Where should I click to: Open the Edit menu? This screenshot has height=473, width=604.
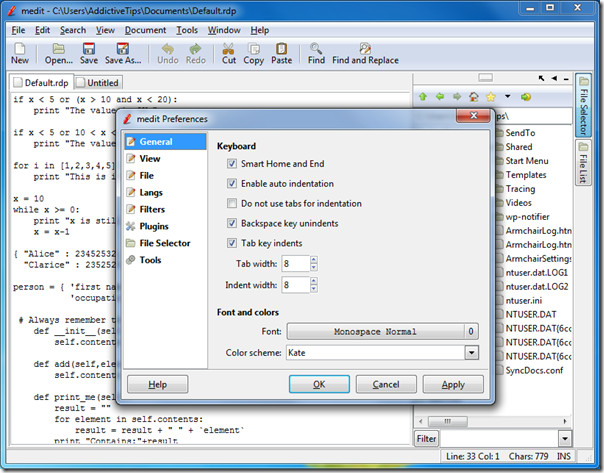42,30
